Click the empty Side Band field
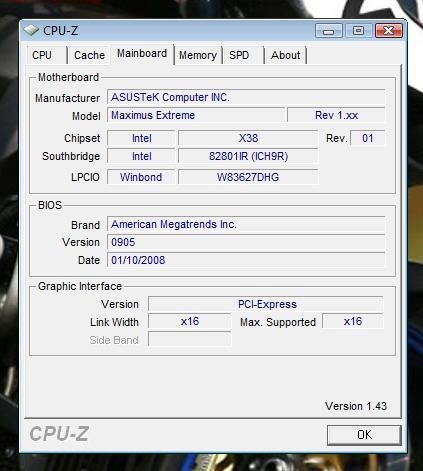The height and width of the screenshot is (471, 423). tap(190, 340)
